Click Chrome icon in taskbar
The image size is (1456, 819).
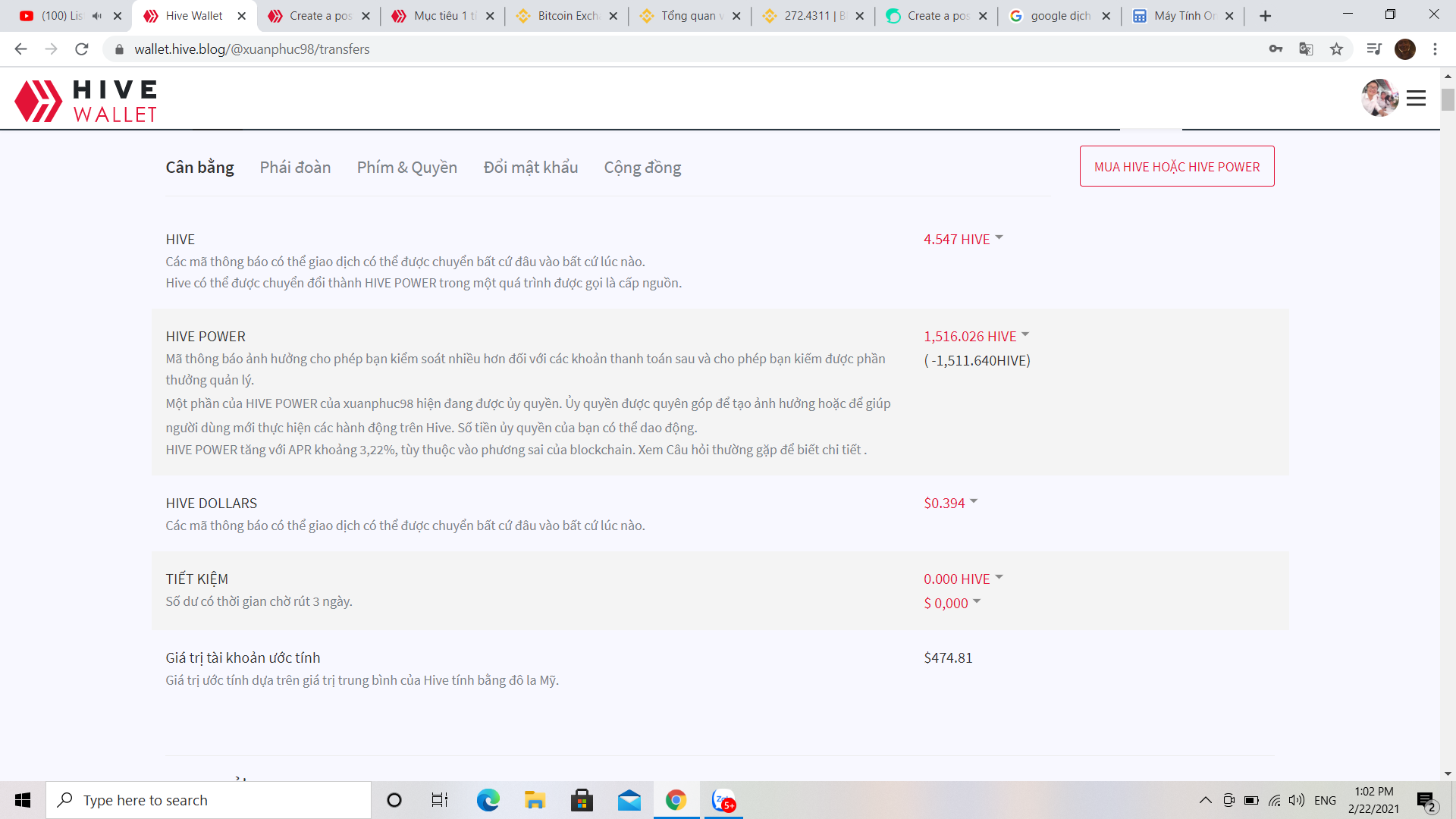676,800
